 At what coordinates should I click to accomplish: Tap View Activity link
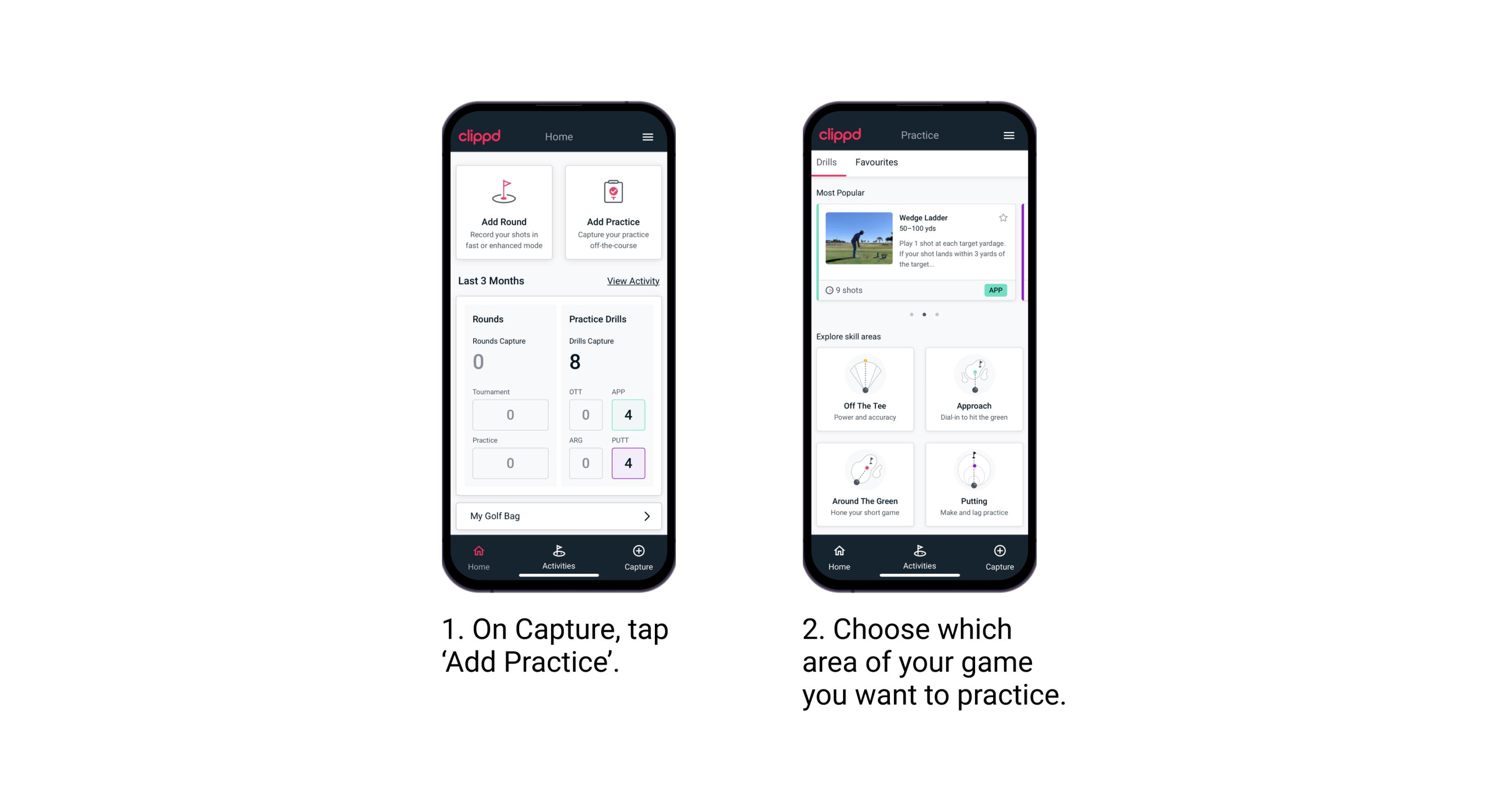pos(631,281)
